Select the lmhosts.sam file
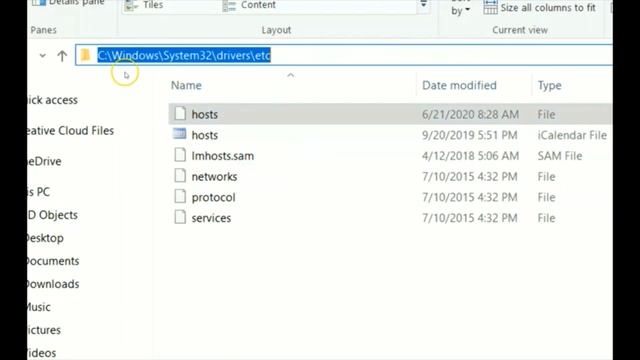Screen dimensions: 640x360 point(390,156)
